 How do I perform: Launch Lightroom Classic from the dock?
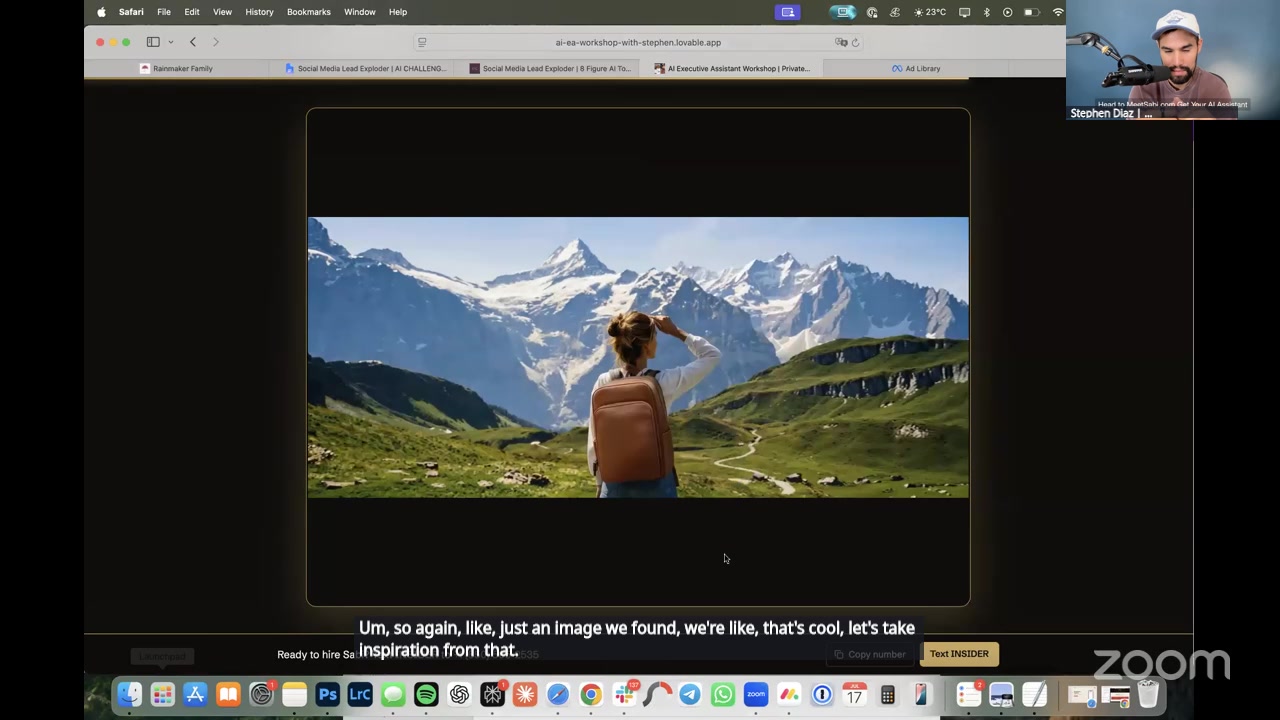tap(360, 694)
